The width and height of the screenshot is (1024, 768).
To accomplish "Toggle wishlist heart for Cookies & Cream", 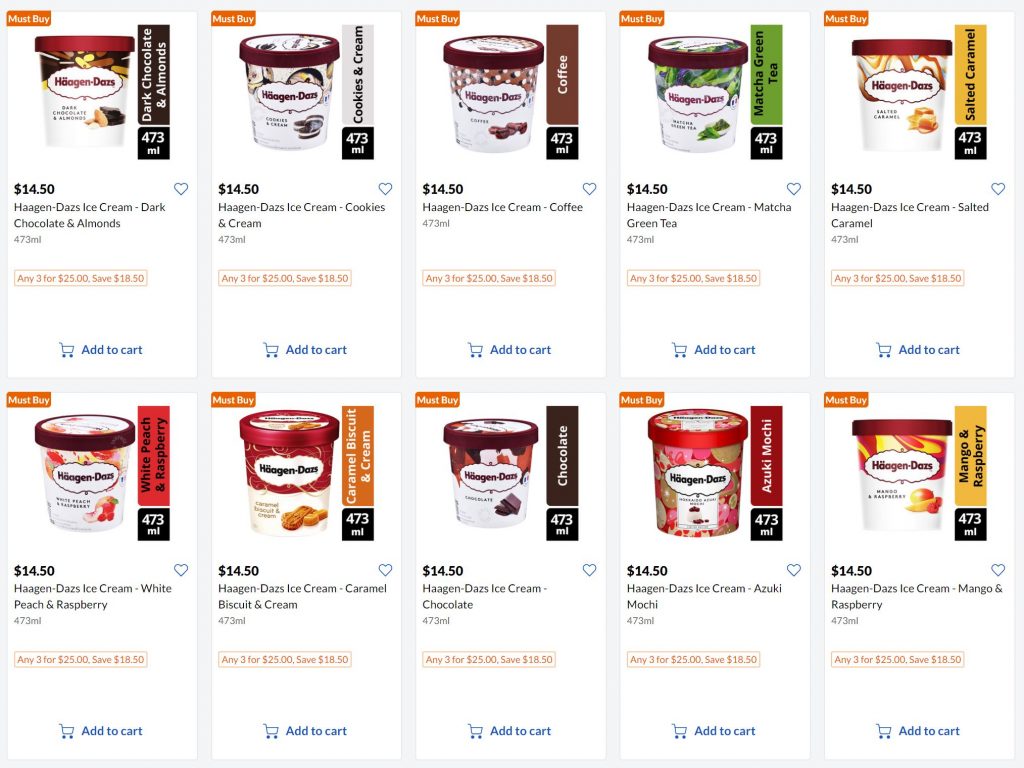I will [x=385, y=189].
